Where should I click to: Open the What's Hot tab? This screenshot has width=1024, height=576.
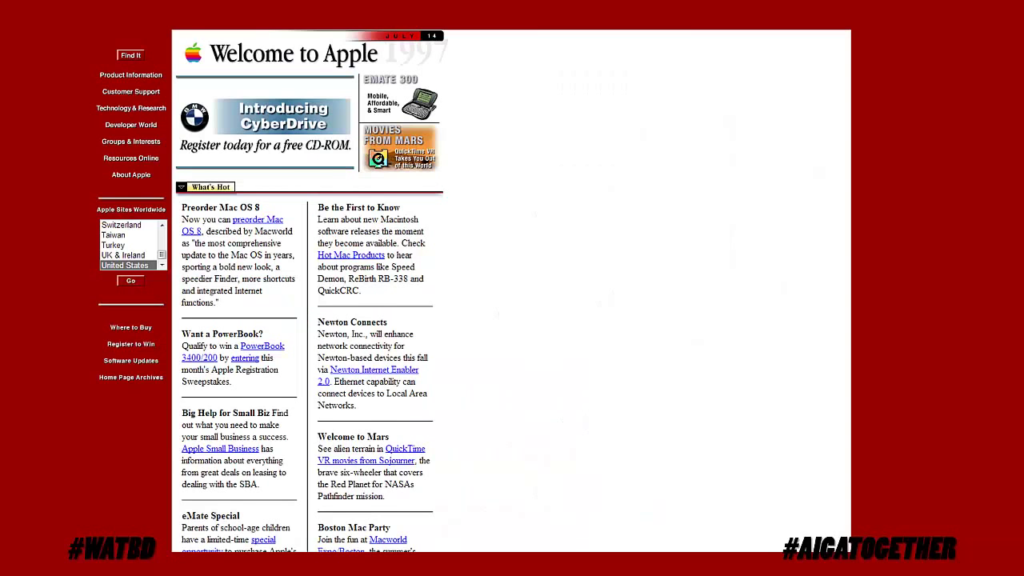(x=210, y=187)
